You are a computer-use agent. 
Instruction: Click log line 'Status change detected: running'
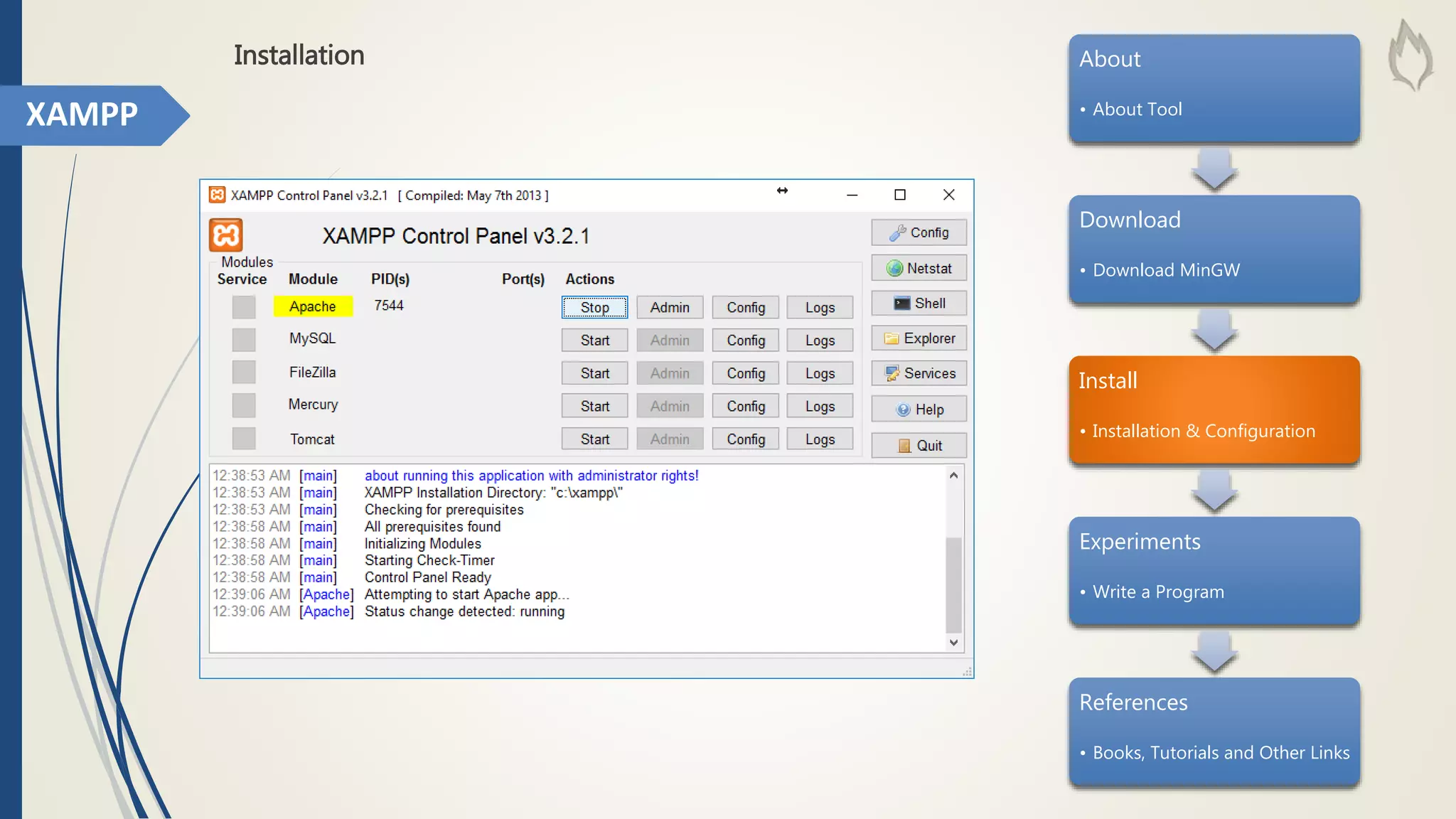(x=465, y=611)
